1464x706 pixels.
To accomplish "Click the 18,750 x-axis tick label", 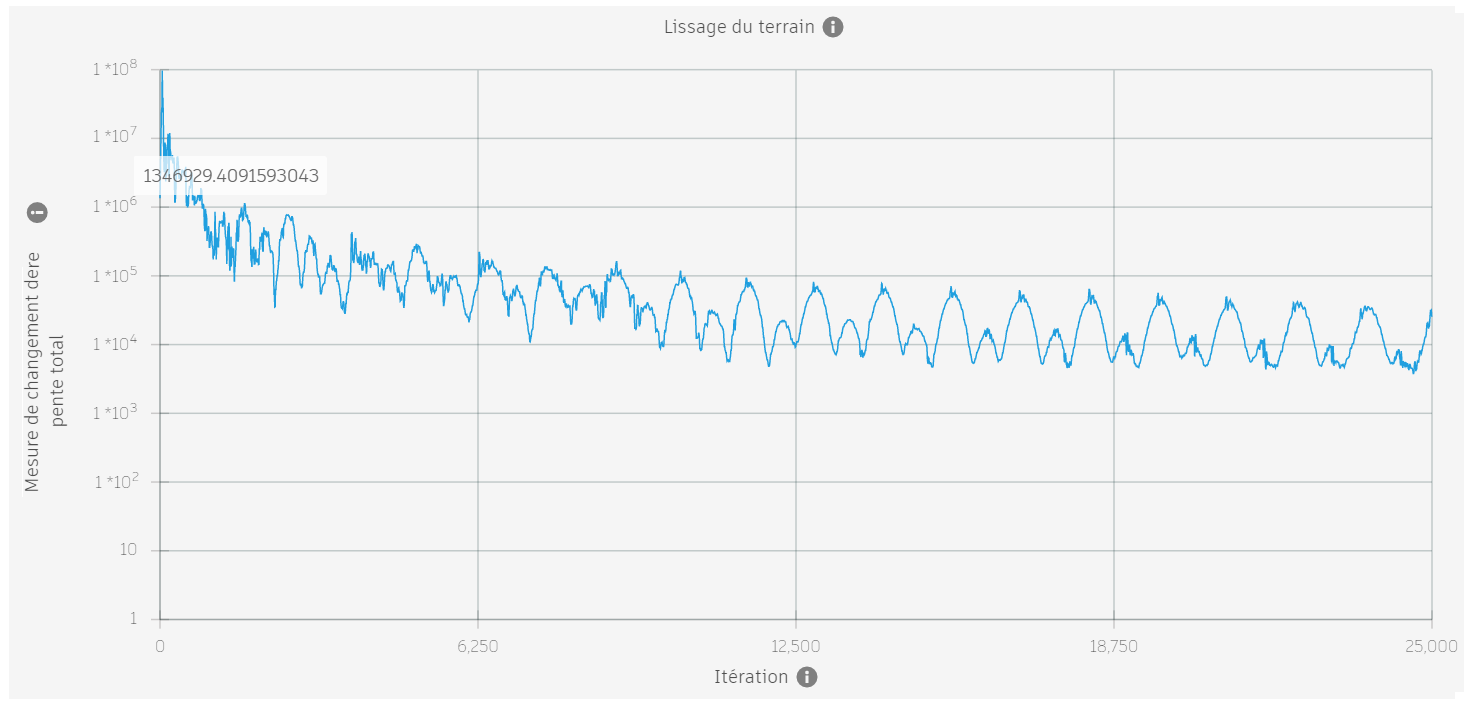I will point(1113,646).
